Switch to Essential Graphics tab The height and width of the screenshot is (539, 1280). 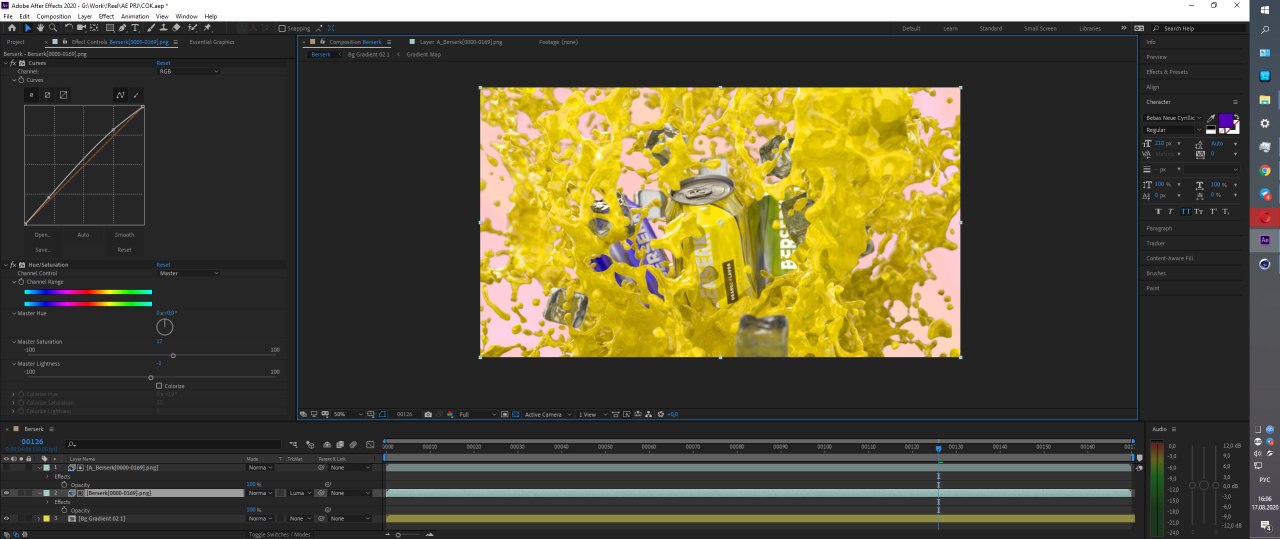(211, 42)
